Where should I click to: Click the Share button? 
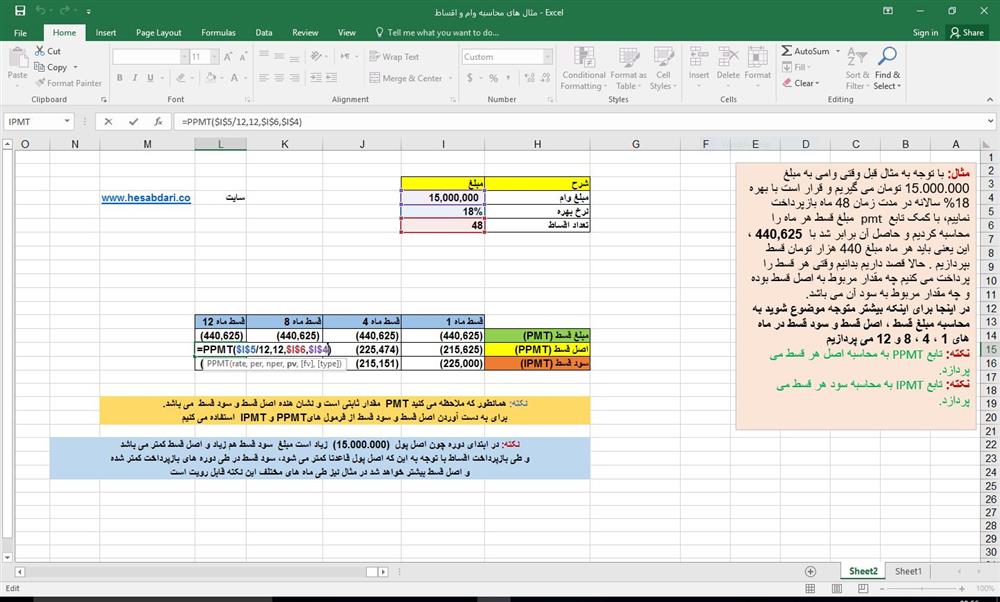pyautogui.click(x=966, y=31)
